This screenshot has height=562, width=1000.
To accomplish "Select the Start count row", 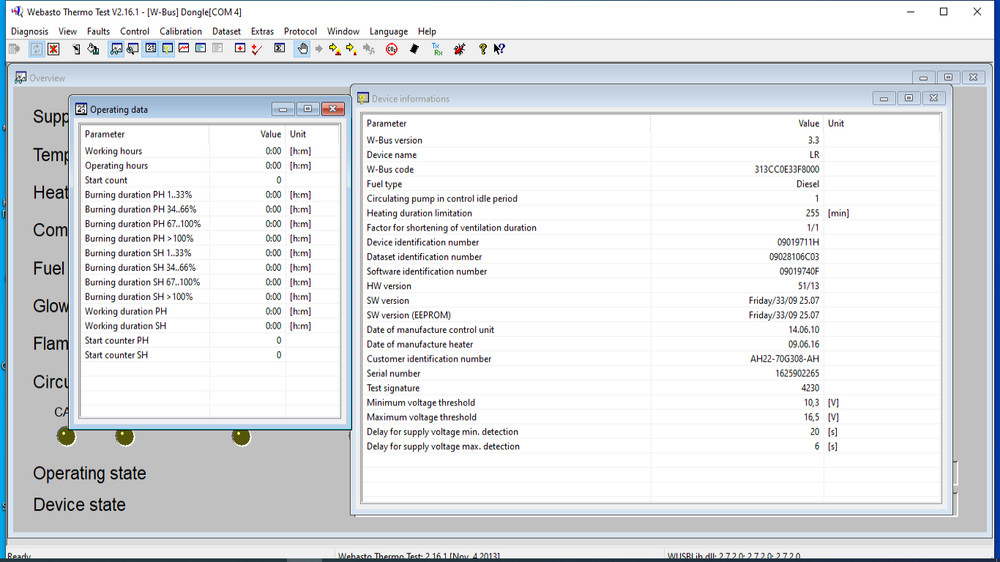I will 210,181.
